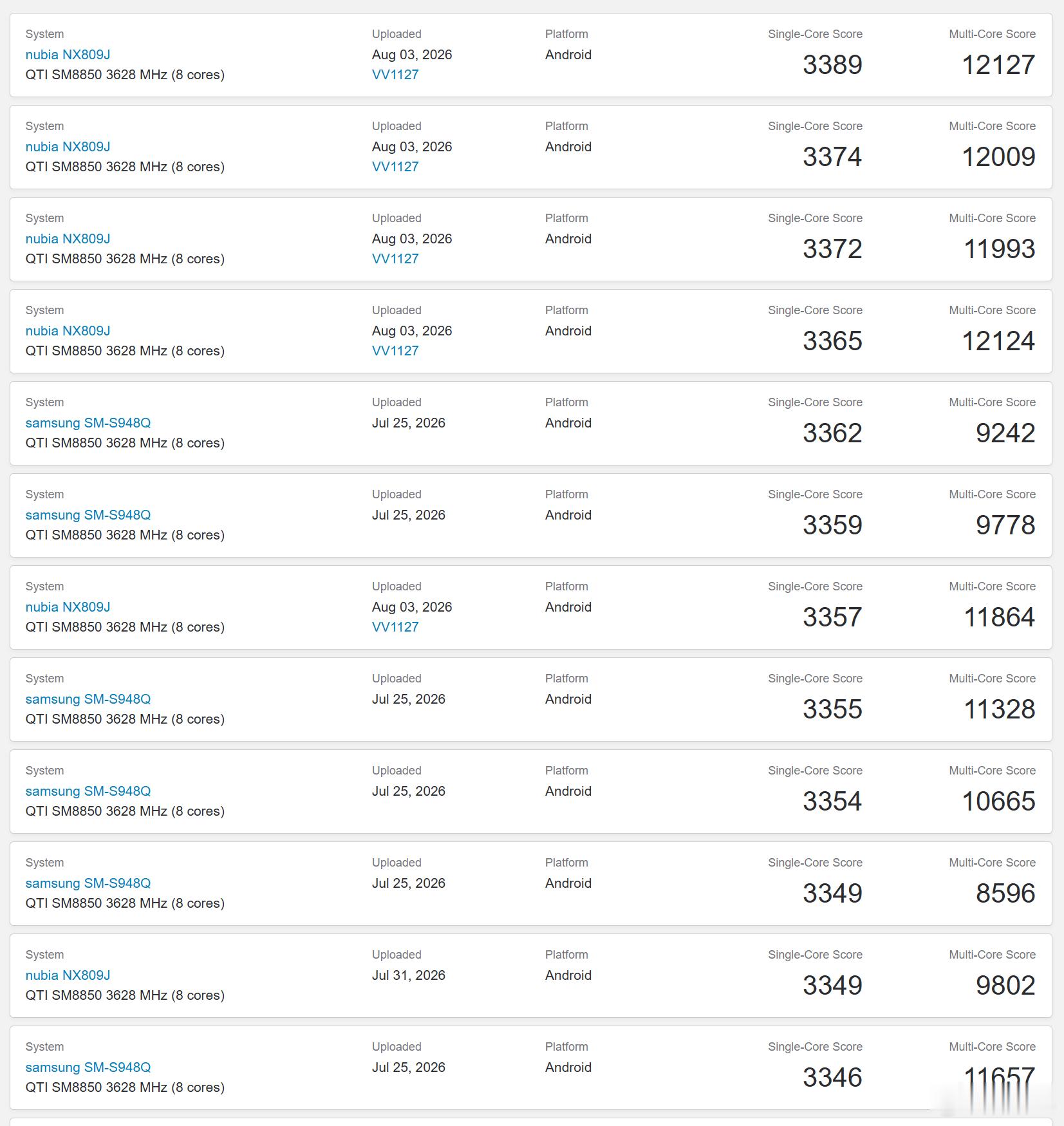Open samsung SM-S948Q result with multi-core 8596
The height and width of the screenshot is (1126, 1064).
pyautogui.click(x=88, y=883)
